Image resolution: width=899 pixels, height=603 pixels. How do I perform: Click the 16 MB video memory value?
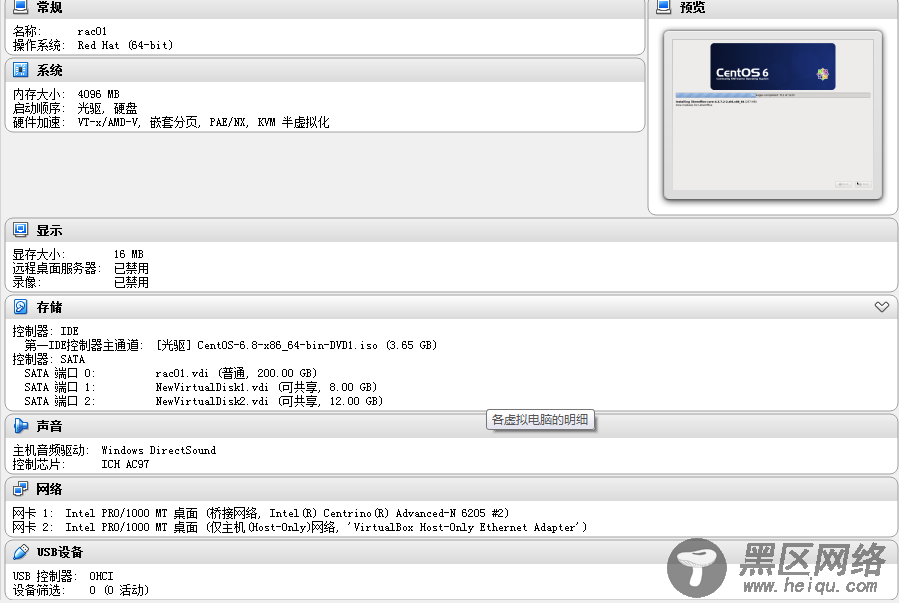click(x=128, y=254)
